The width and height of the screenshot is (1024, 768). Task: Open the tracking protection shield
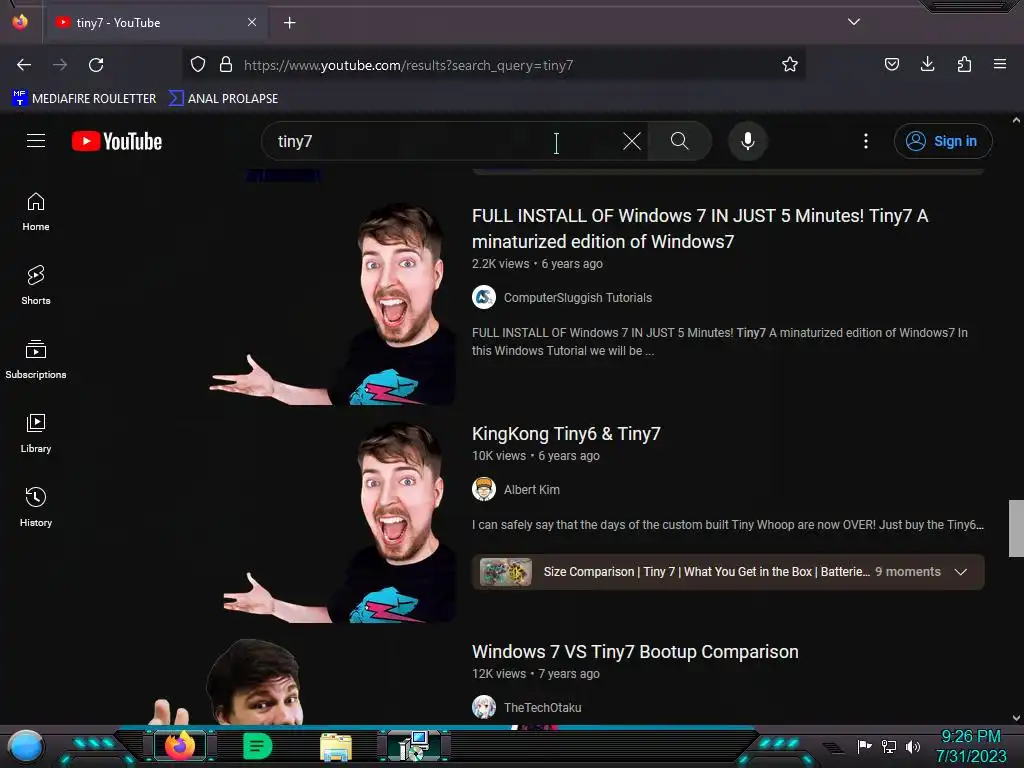pyautogui.click(x=198, y=65)
